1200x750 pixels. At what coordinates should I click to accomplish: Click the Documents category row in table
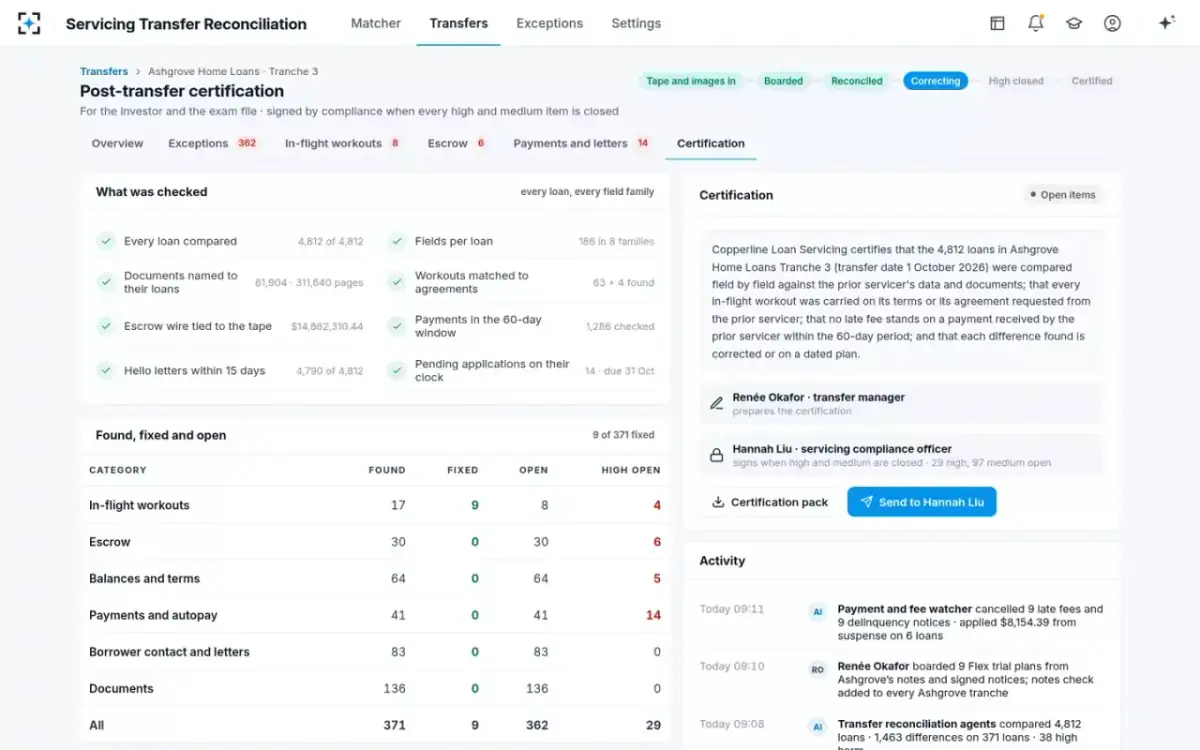coord(375,688)
